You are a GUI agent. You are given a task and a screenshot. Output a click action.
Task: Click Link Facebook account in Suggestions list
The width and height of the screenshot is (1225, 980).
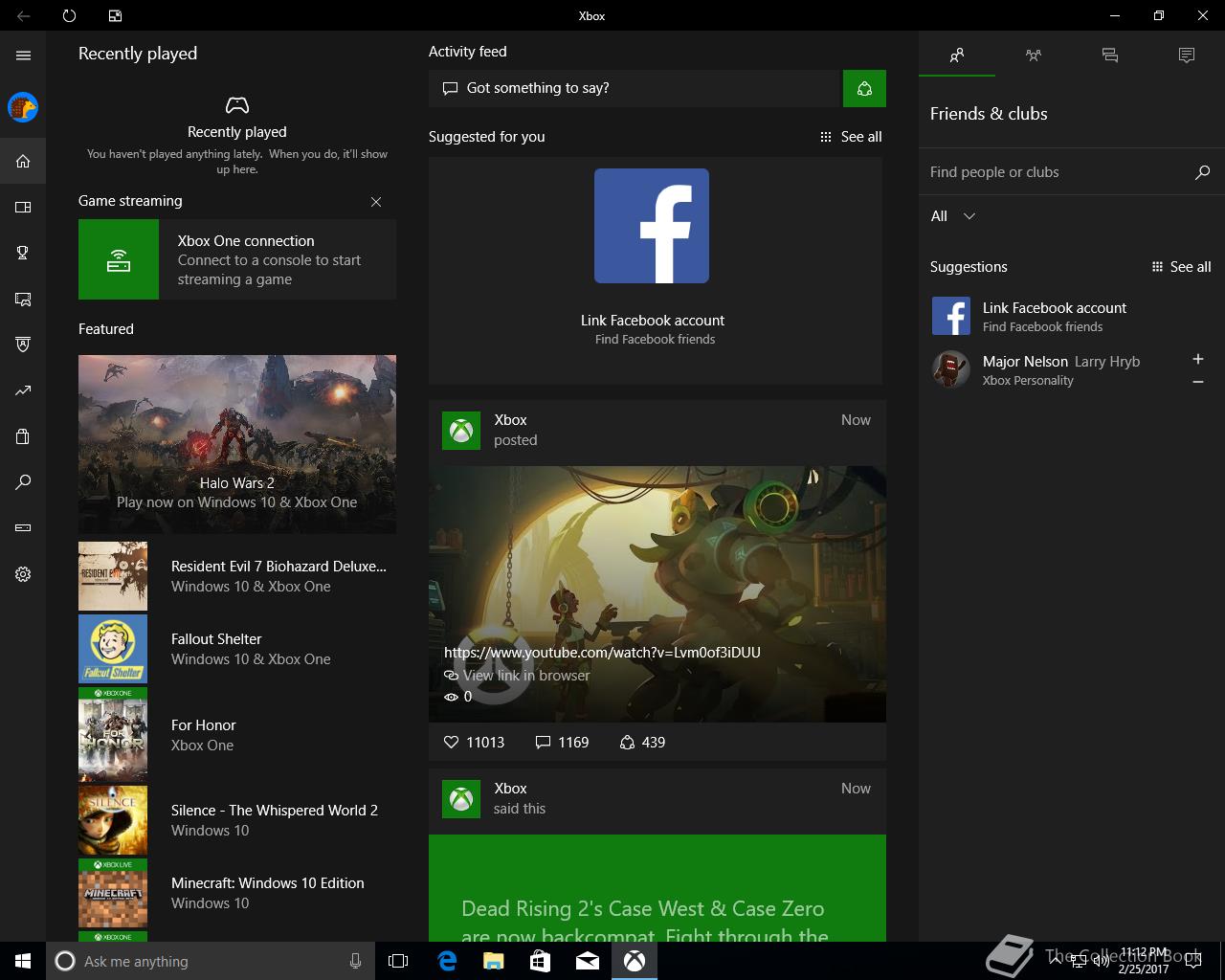[1055, 308]
